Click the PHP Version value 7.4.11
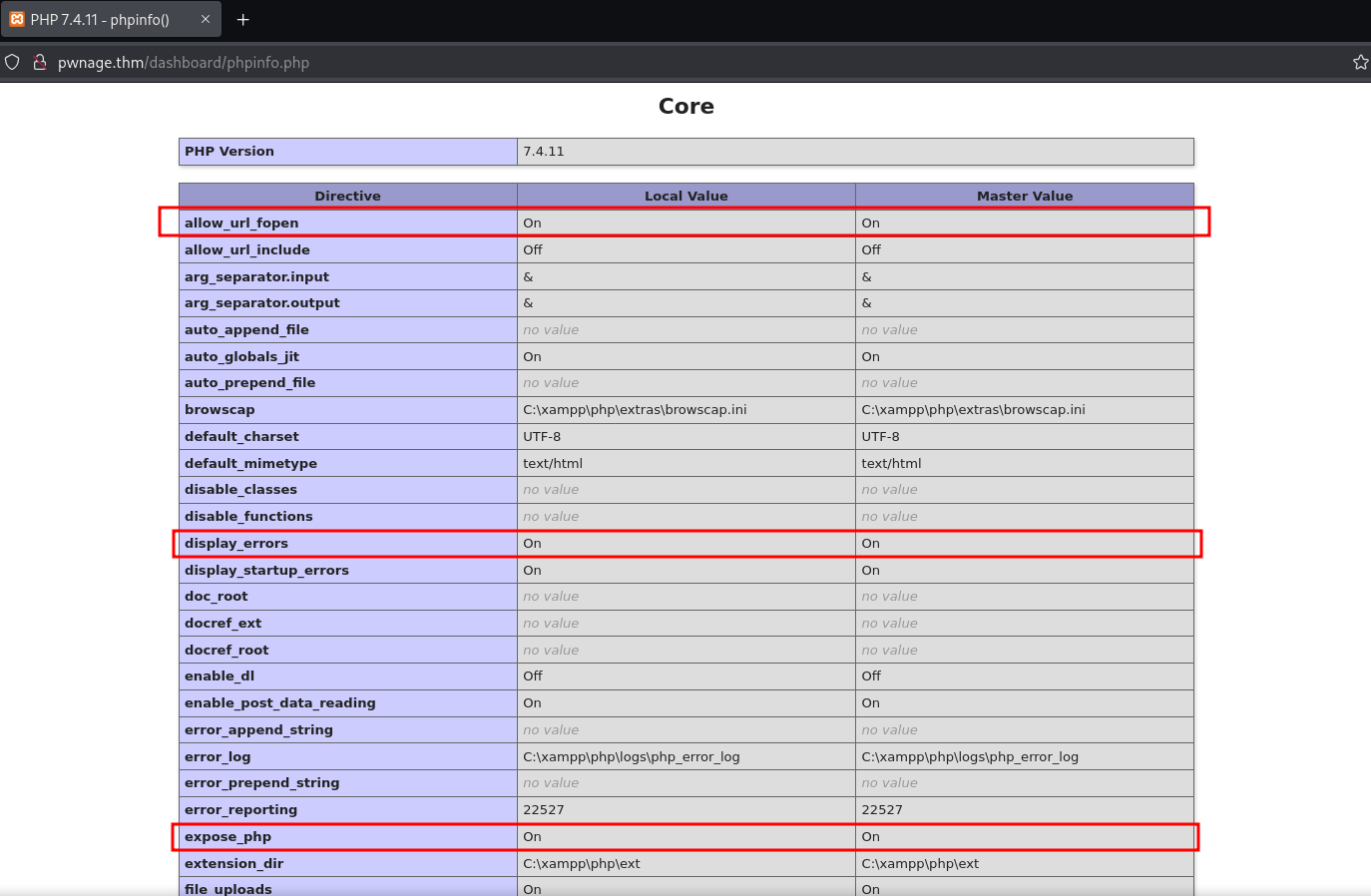The width and height of the screenshot is (1371, 896). (x=544, y=152)
